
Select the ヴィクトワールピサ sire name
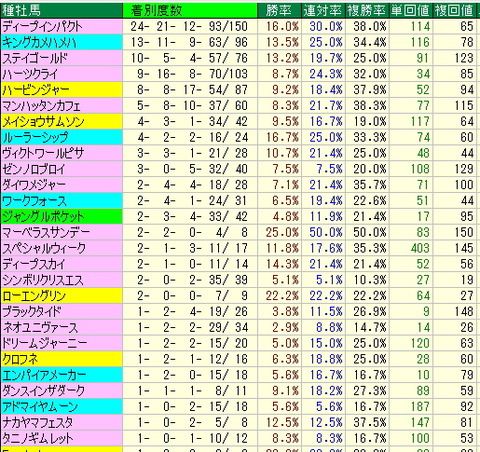tap(43, 153)
